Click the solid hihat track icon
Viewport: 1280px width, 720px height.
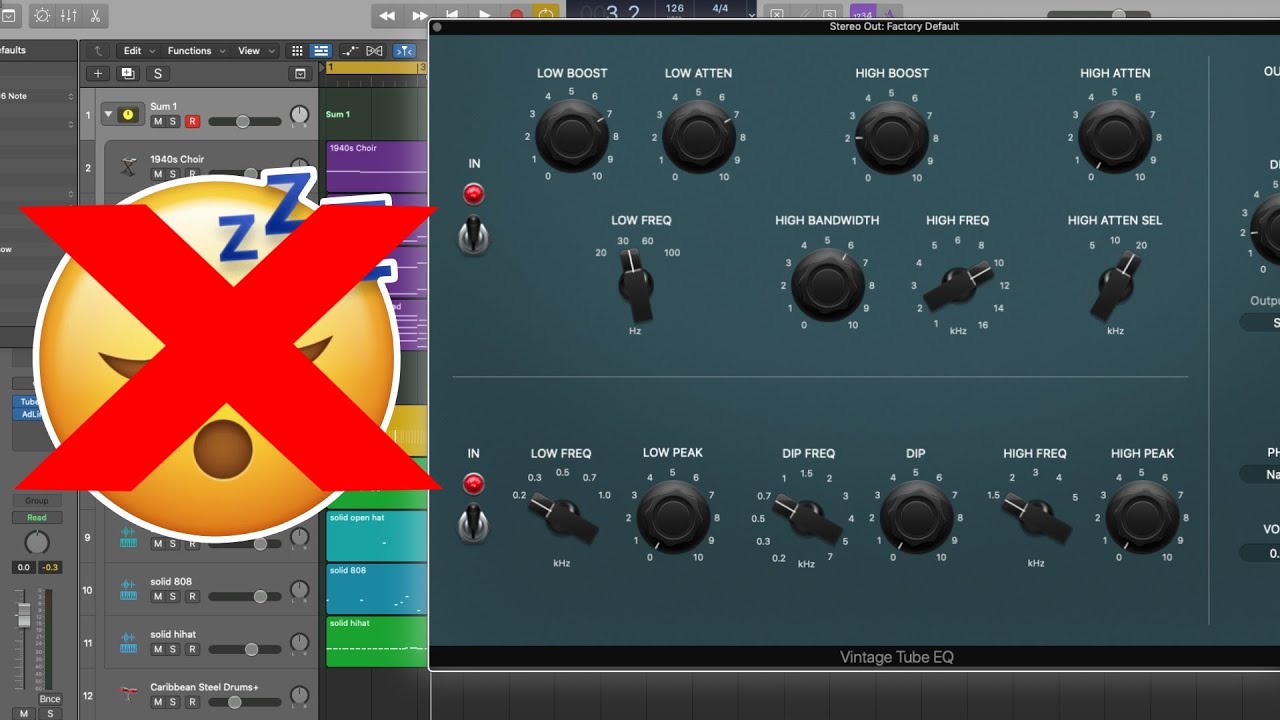click(x=128, y=642)
